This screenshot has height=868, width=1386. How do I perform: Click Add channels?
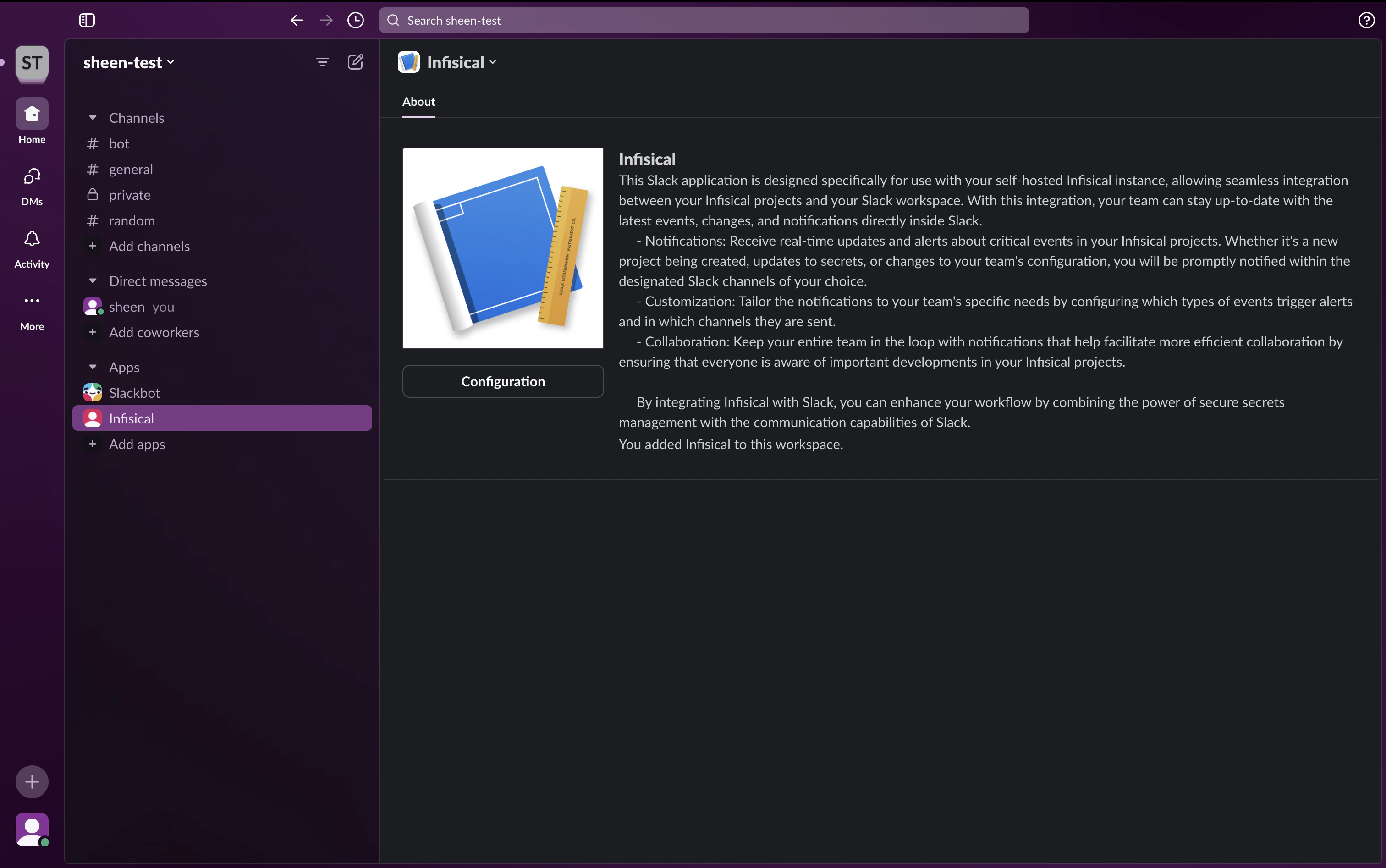[x=222, y=246]
